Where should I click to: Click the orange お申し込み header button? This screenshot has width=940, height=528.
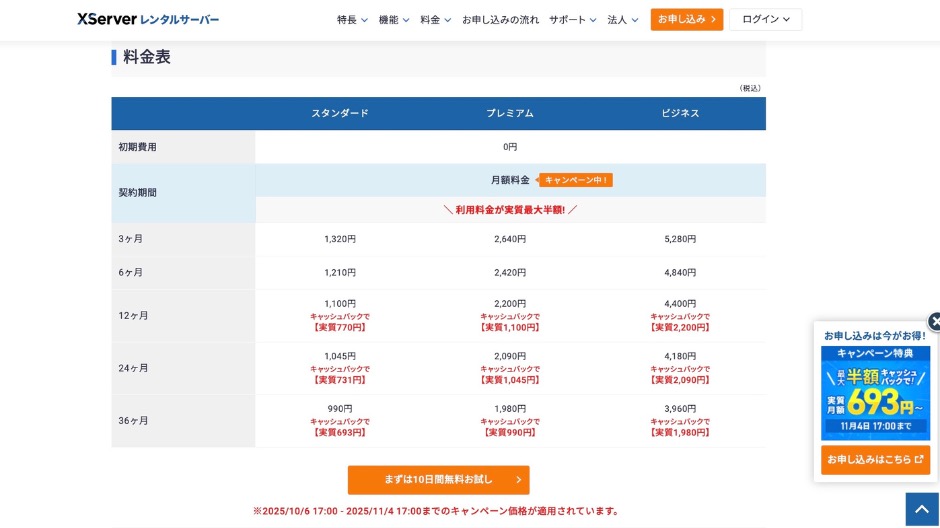686,19
